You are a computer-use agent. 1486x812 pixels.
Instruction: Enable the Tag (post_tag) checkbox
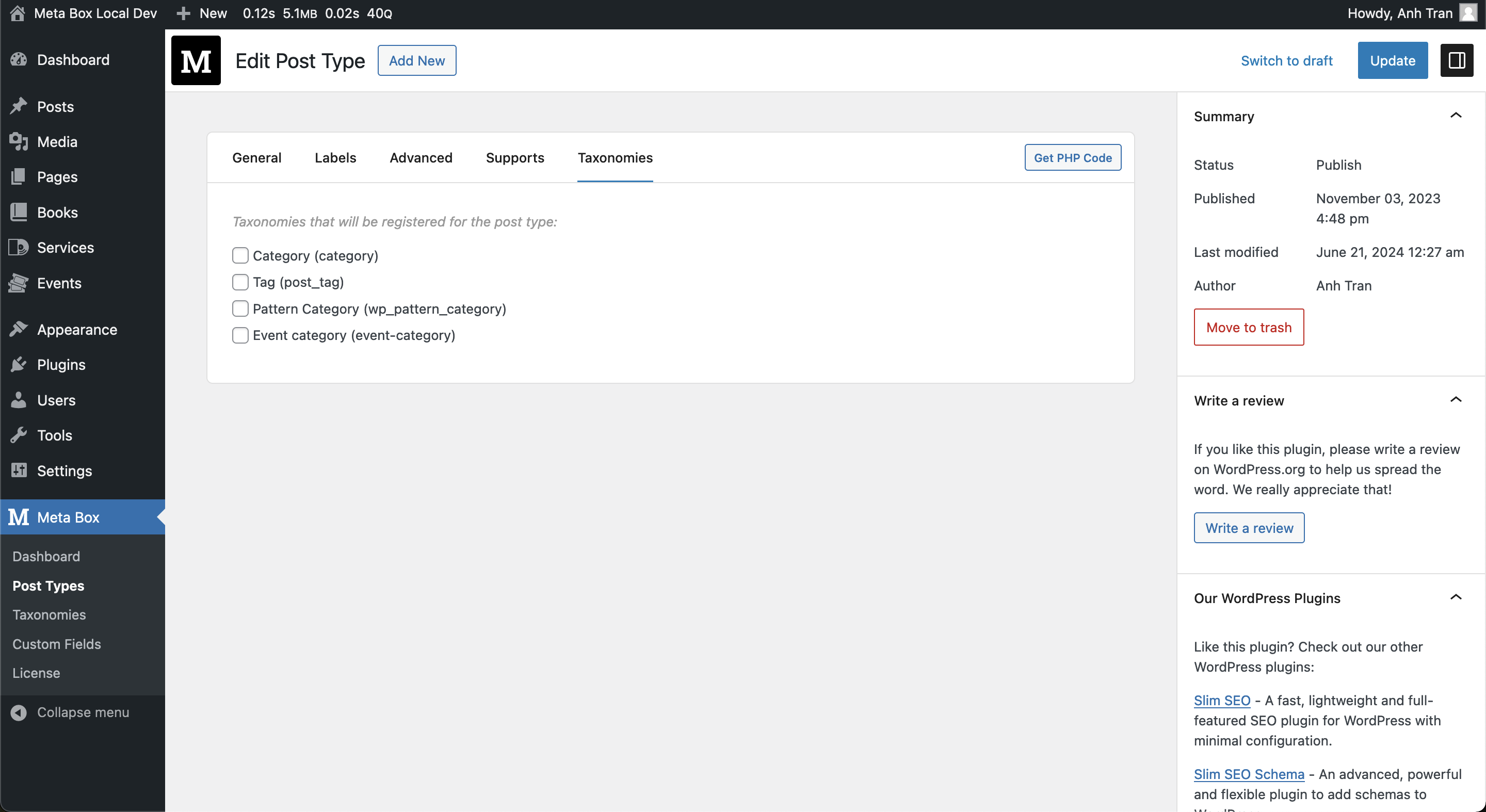coord(239,282)
